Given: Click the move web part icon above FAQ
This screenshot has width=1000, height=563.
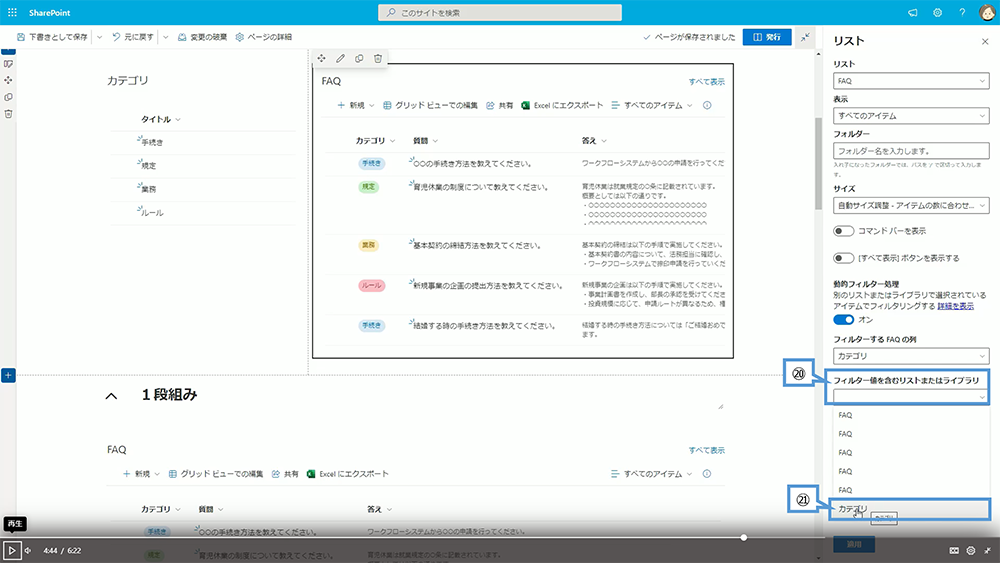Looking at the screenshot, I should pos(321,59).
